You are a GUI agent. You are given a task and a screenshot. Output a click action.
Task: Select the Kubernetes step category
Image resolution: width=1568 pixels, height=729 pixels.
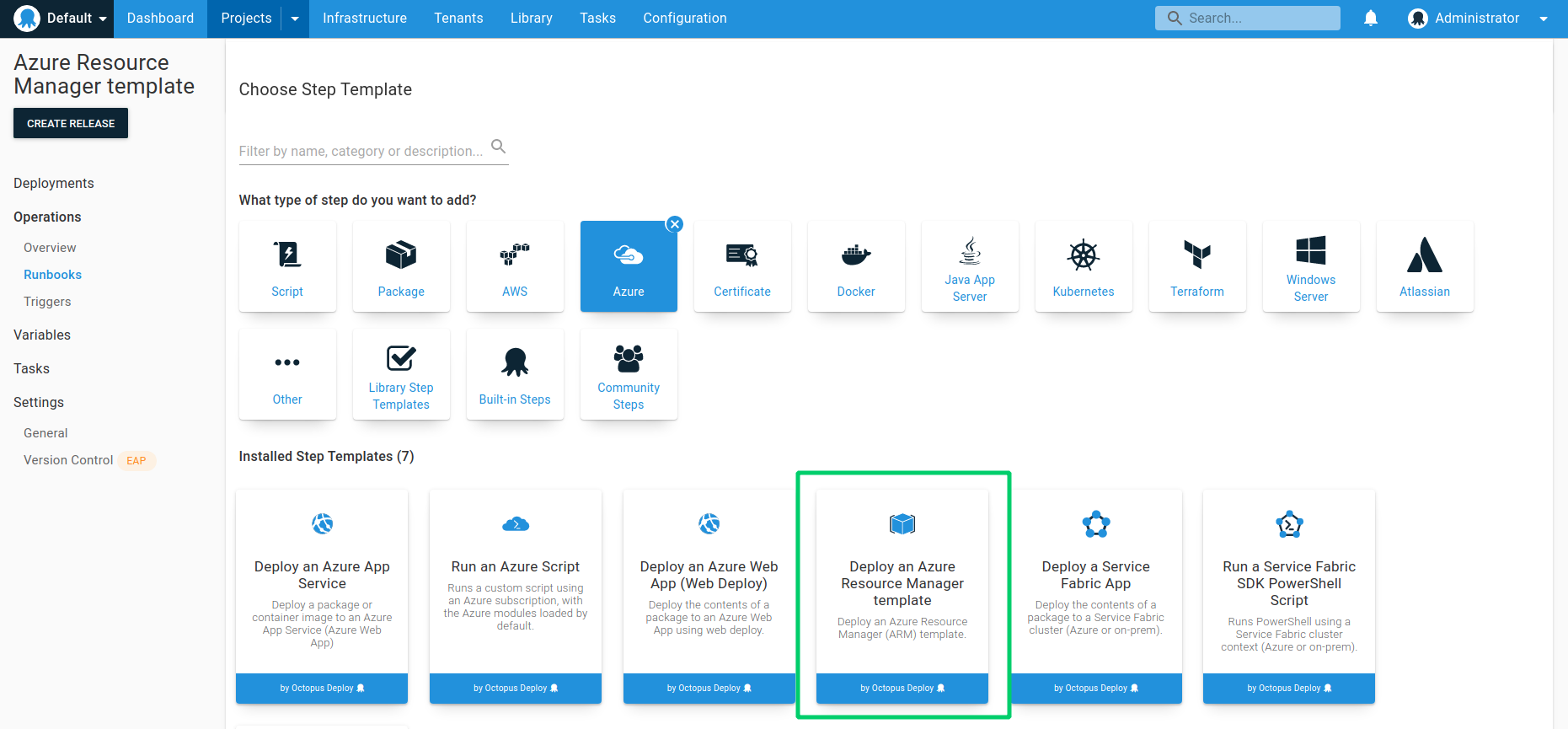coord(1084,266)
